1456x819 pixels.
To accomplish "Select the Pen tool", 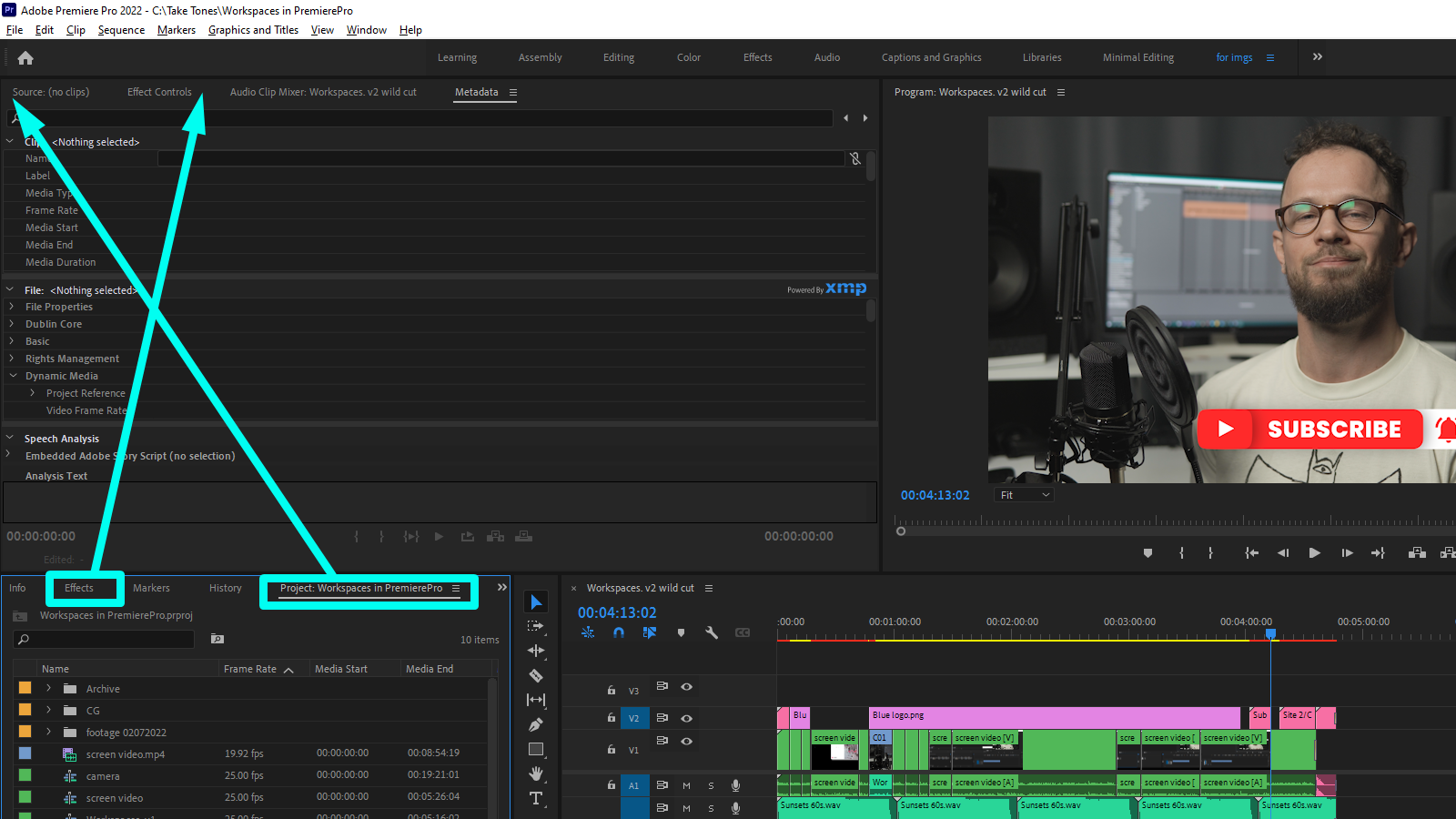I will [x=536, y=725].
